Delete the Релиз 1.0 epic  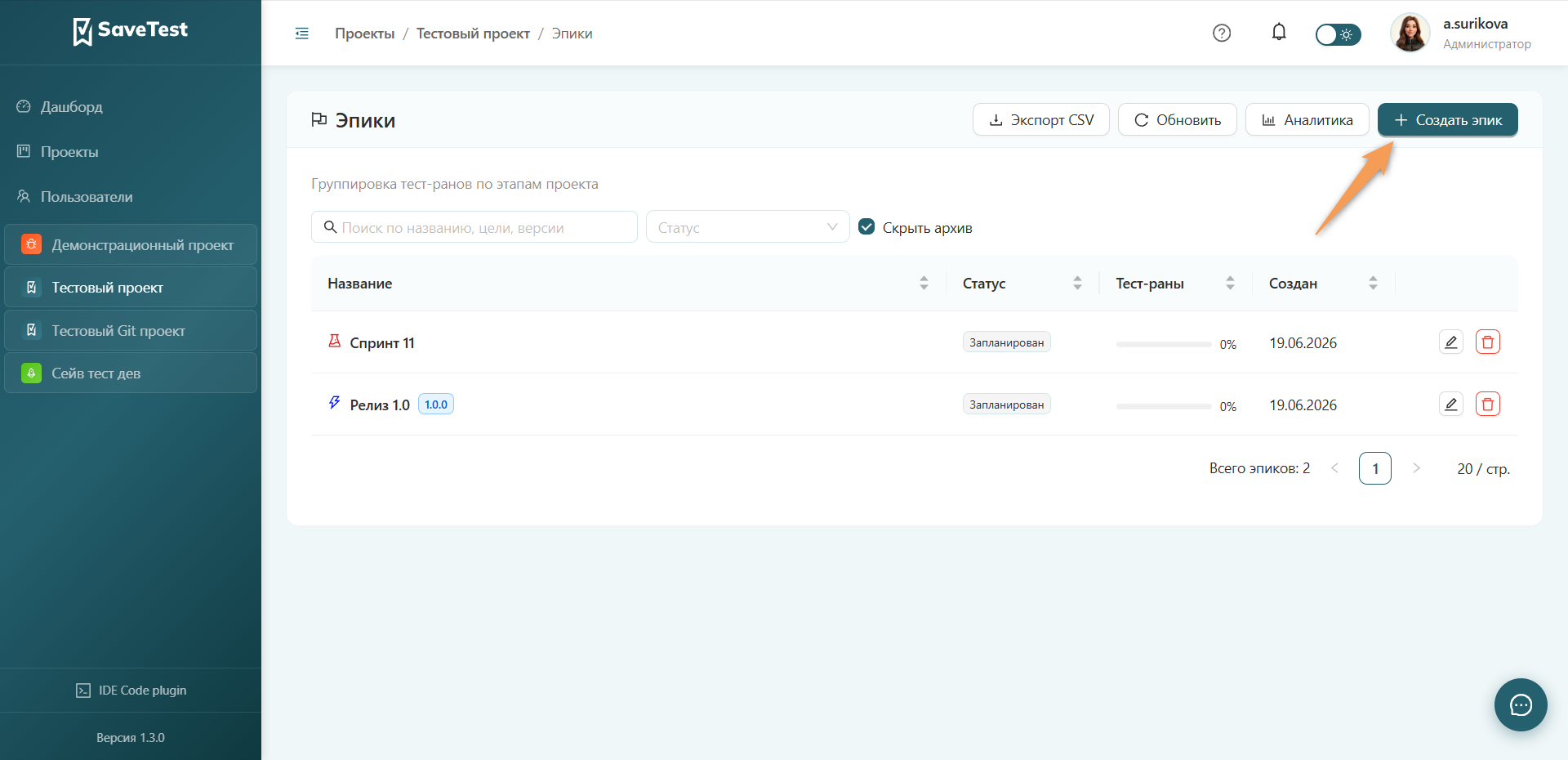(1488, 405)
